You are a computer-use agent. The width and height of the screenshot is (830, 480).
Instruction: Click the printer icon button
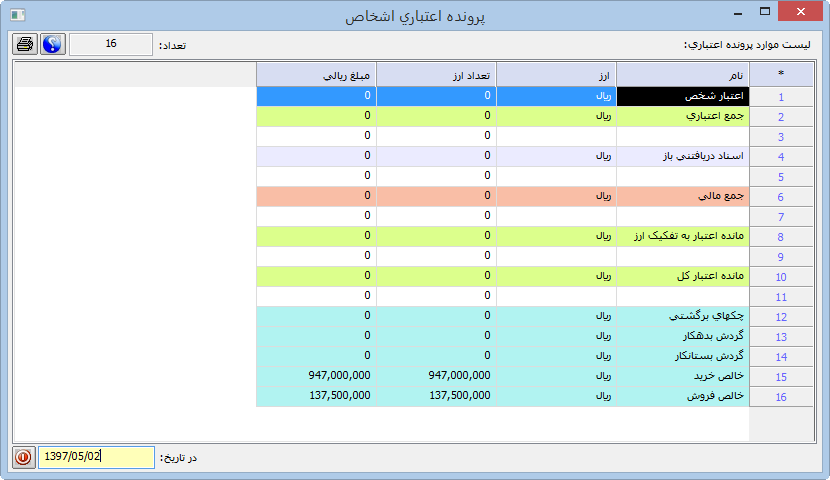(x=25, y=44)
